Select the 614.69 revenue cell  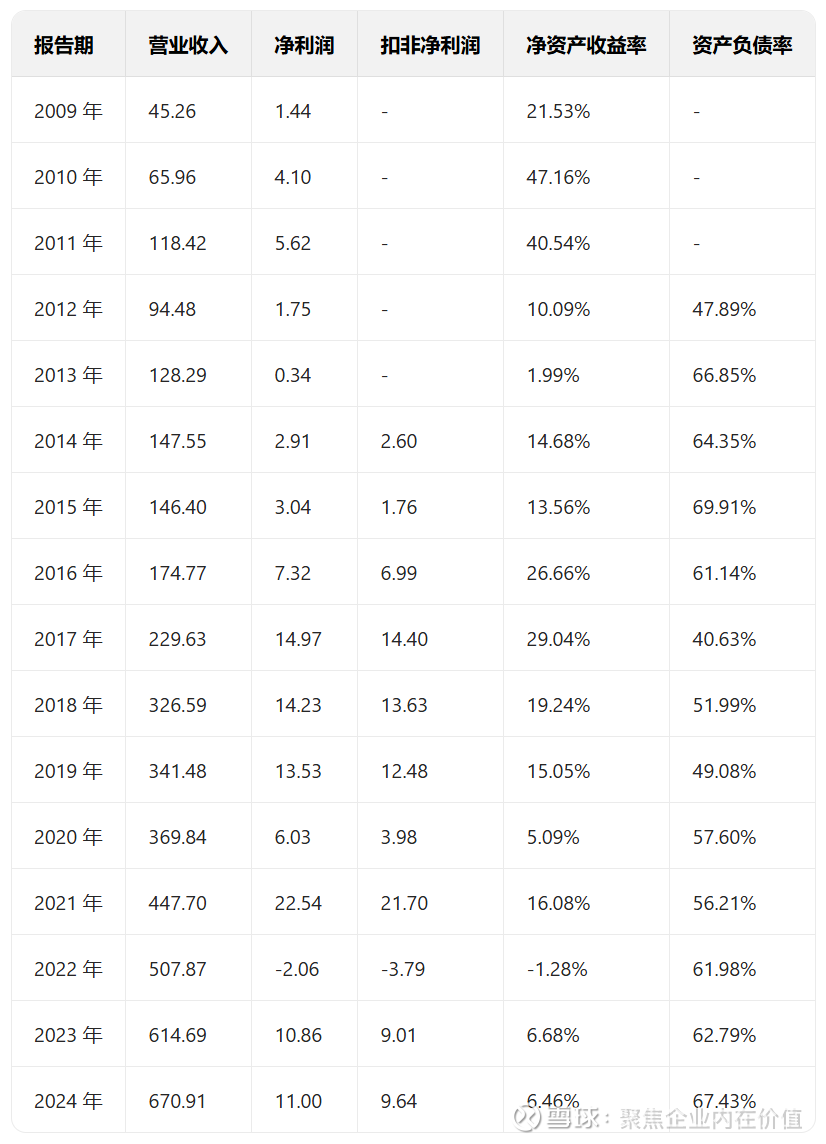tap(178, 1035)
